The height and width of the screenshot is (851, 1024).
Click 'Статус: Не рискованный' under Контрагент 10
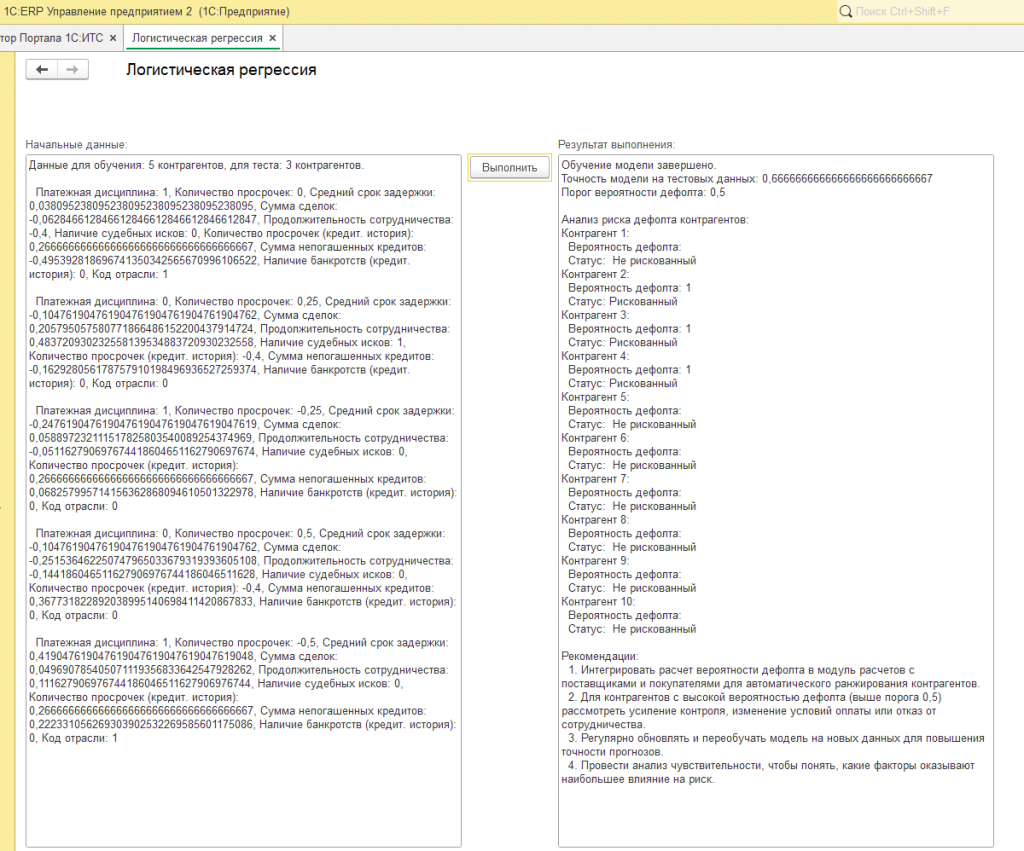click(x=632, y=629)
